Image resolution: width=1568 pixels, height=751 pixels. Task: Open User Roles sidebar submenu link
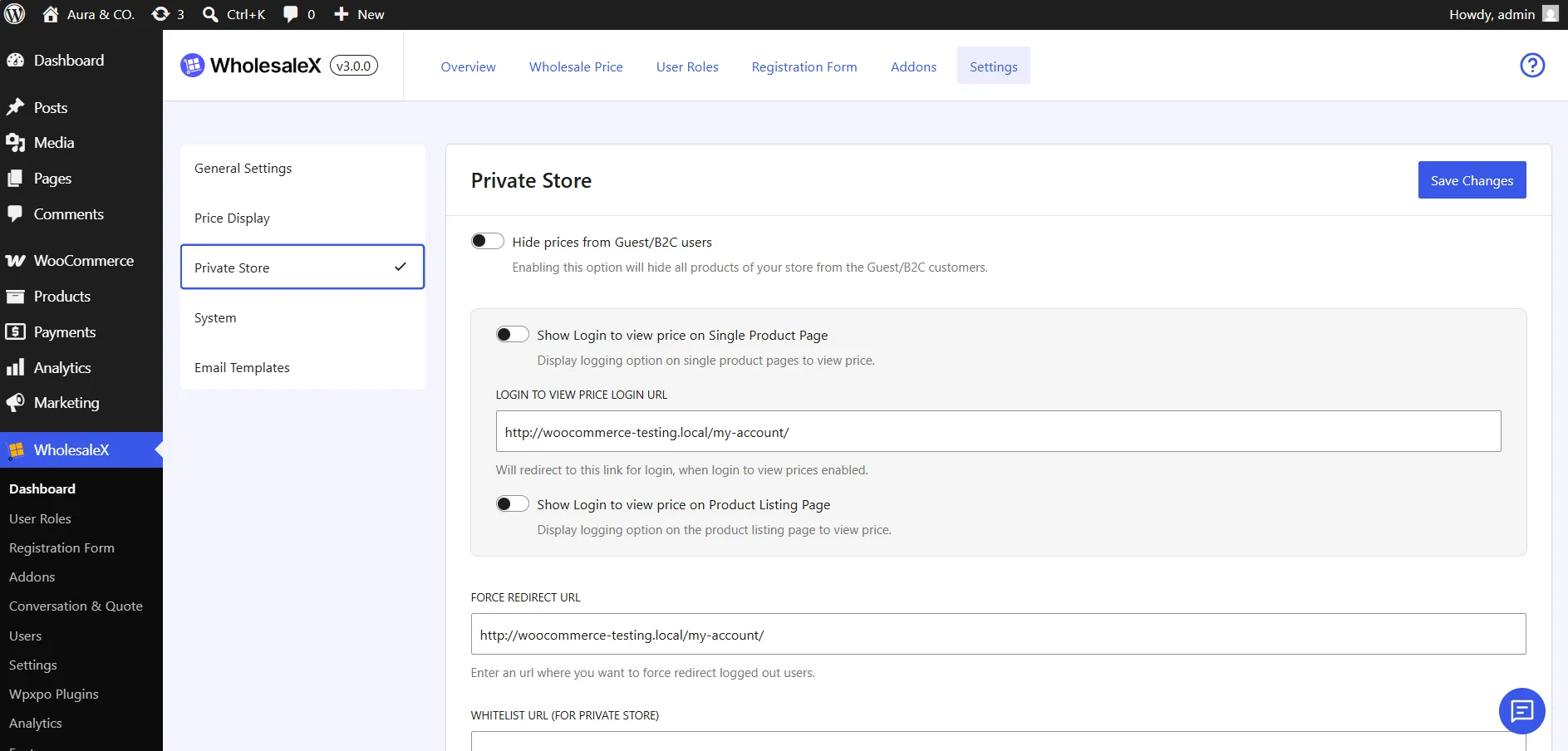(40, 518)
